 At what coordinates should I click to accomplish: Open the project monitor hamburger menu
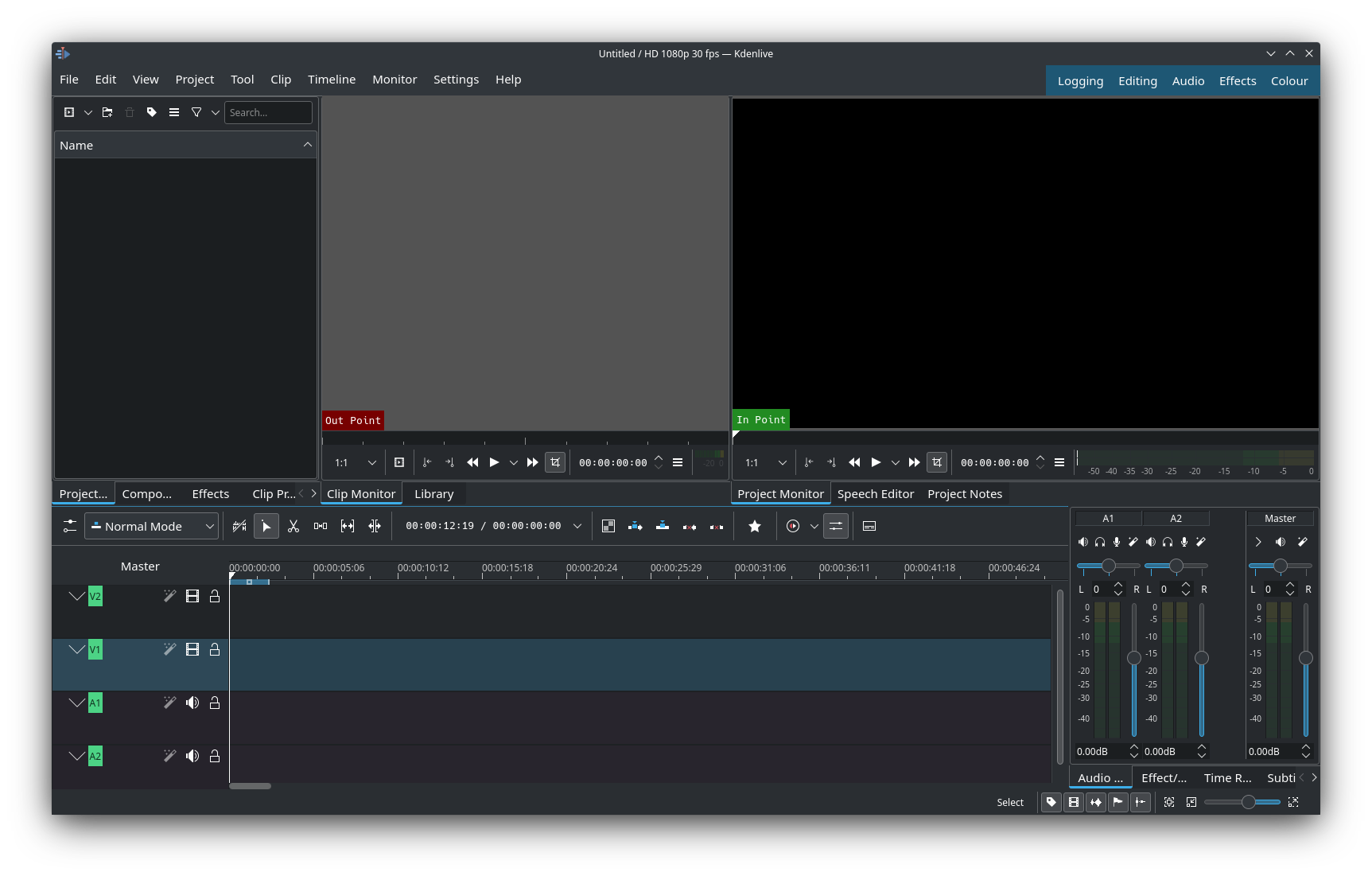tap(1059, 462)
